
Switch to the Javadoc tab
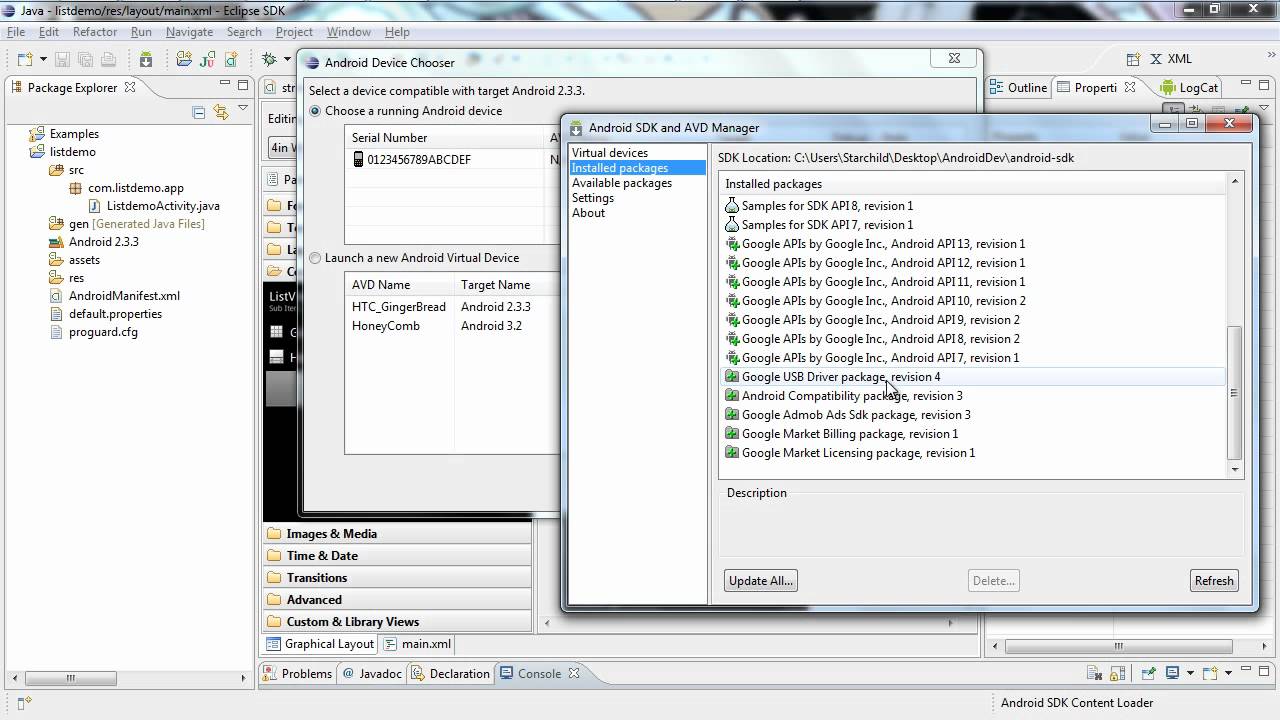[x=372, y=674]
